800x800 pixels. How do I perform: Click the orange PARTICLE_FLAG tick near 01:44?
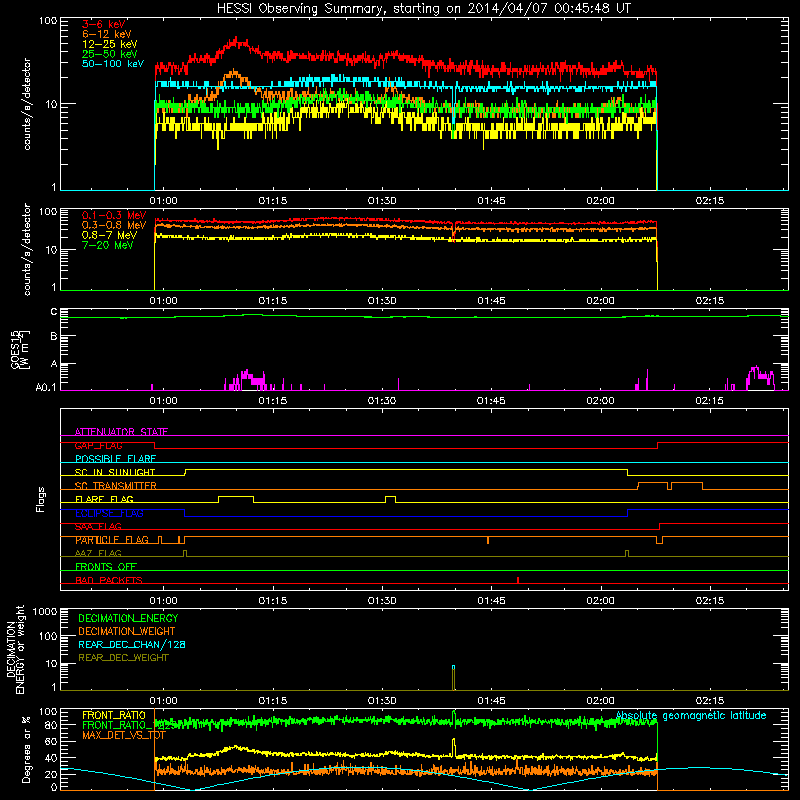pos(488,540)
